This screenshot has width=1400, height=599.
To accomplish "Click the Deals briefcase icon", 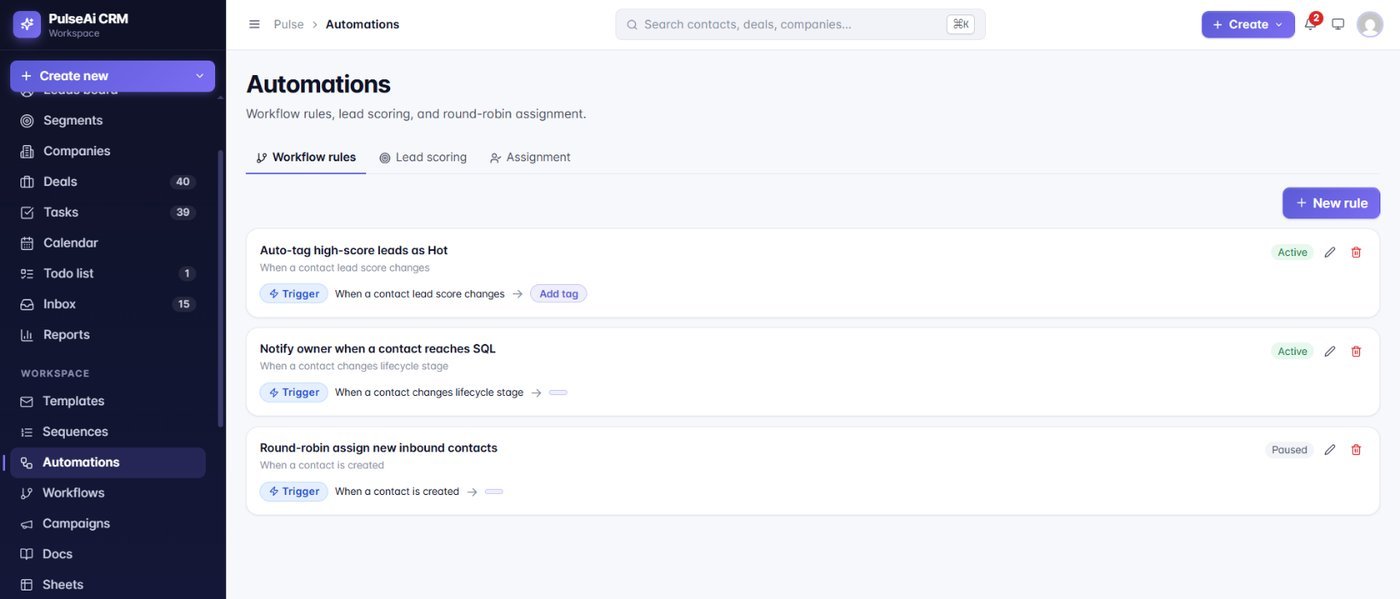I will 27,182.
